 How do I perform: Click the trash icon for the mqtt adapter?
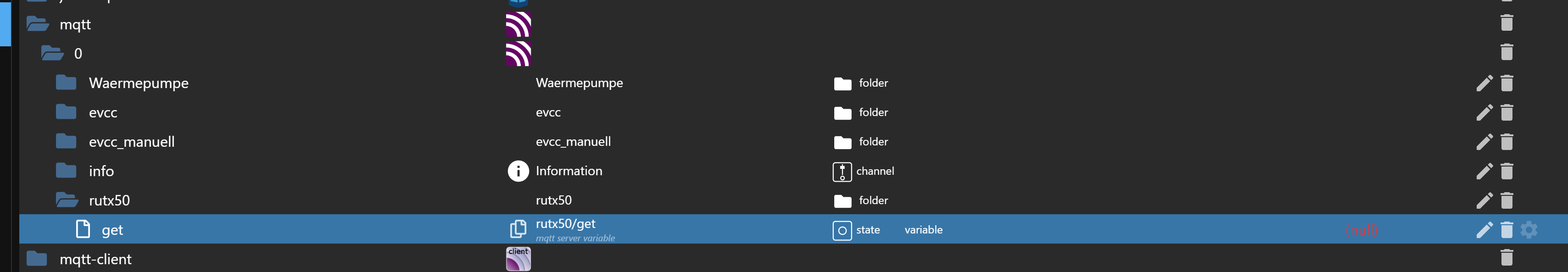pos(1507,23)
